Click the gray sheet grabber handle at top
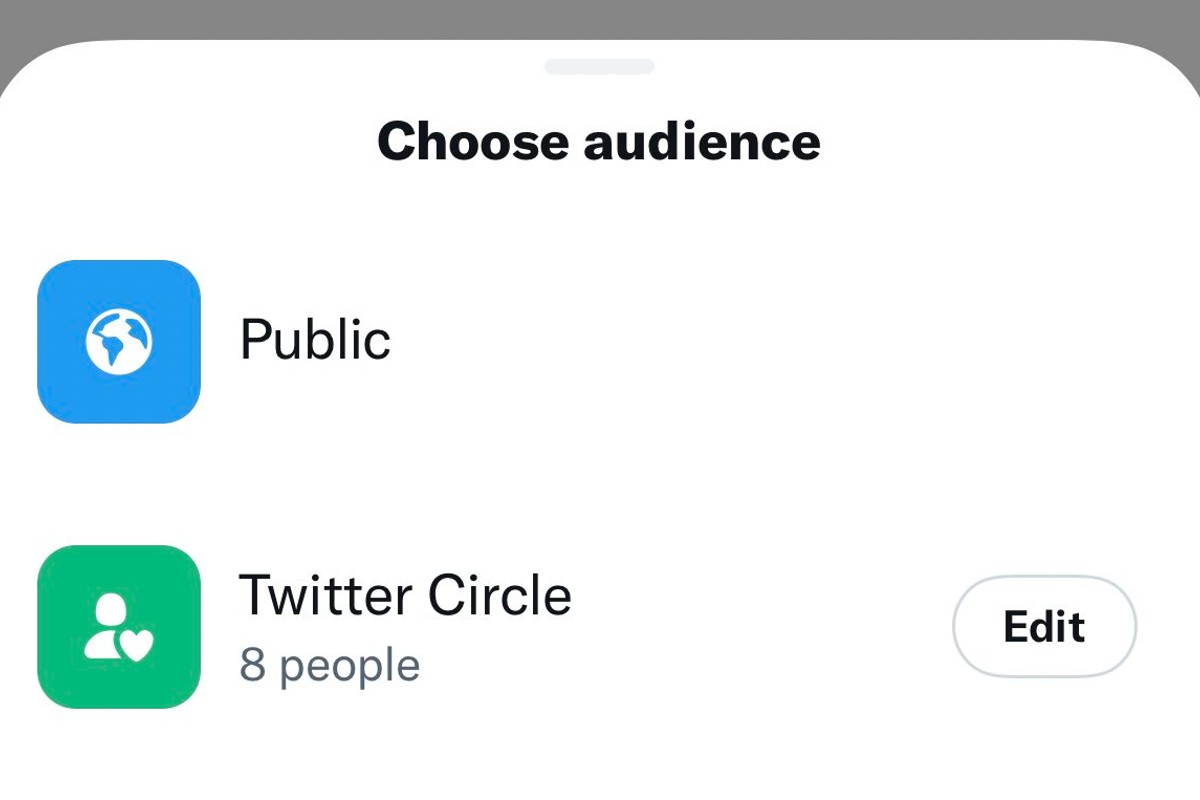Screen dimensions: 1200x800 (x=599, y=66)
